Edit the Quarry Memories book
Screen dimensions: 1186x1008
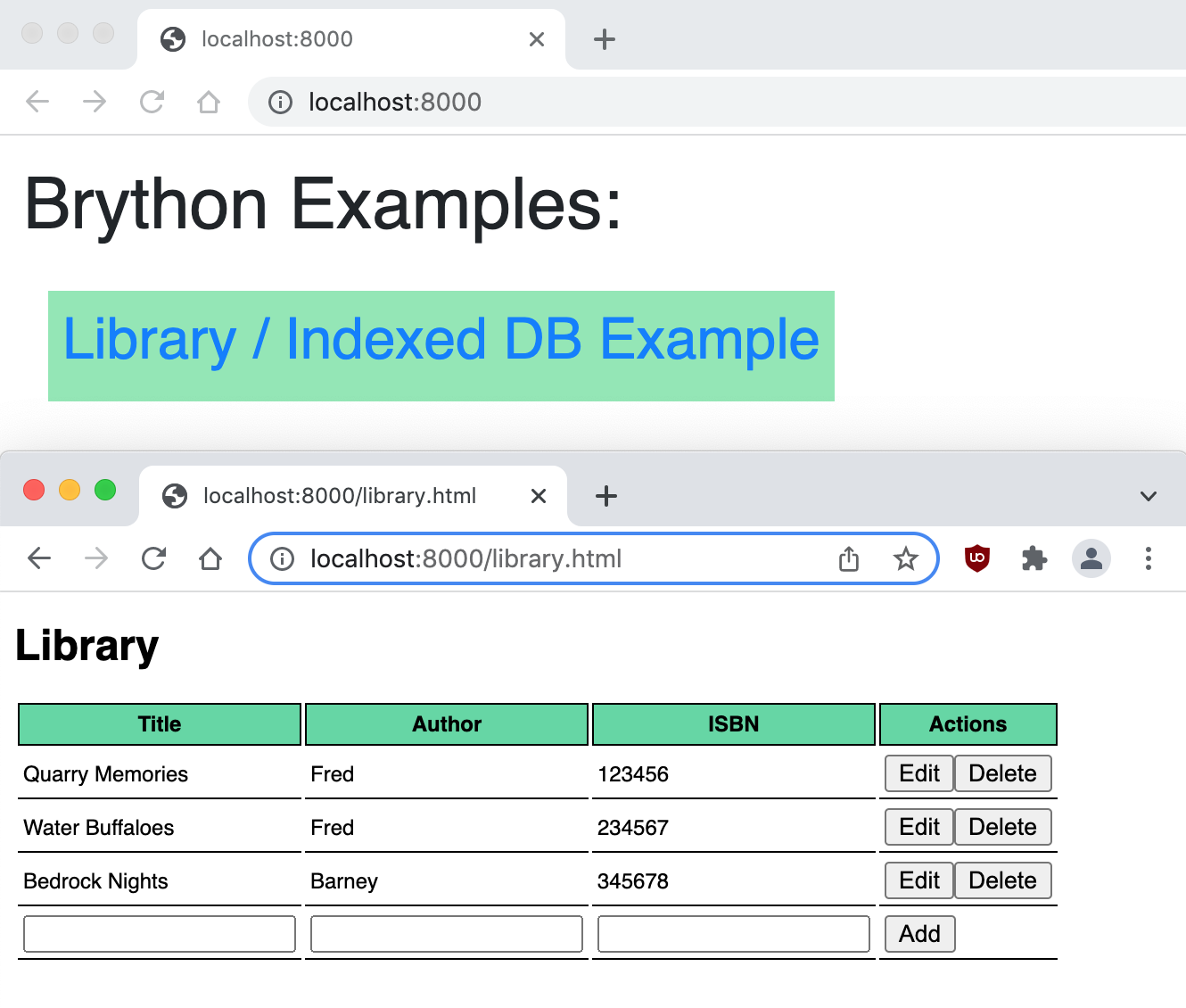tap(919, 773)
